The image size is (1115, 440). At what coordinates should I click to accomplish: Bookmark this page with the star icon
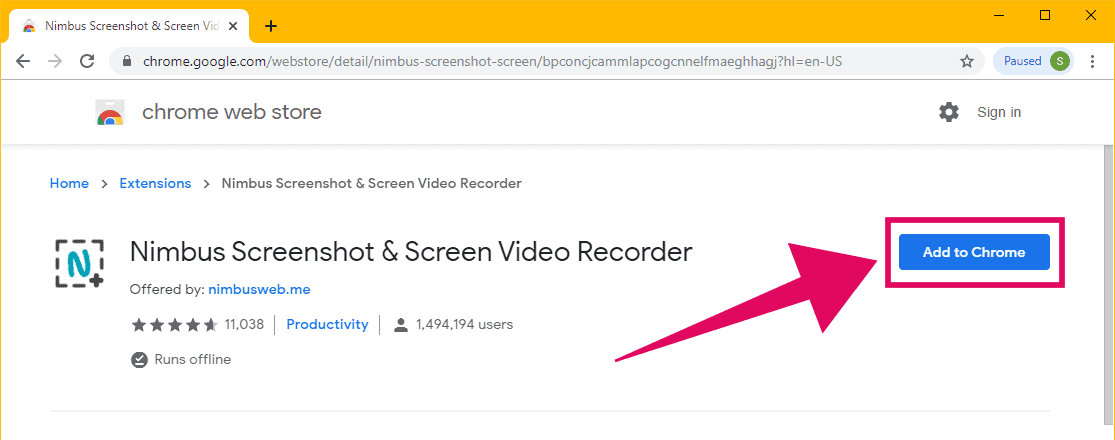tap(966, 61)
